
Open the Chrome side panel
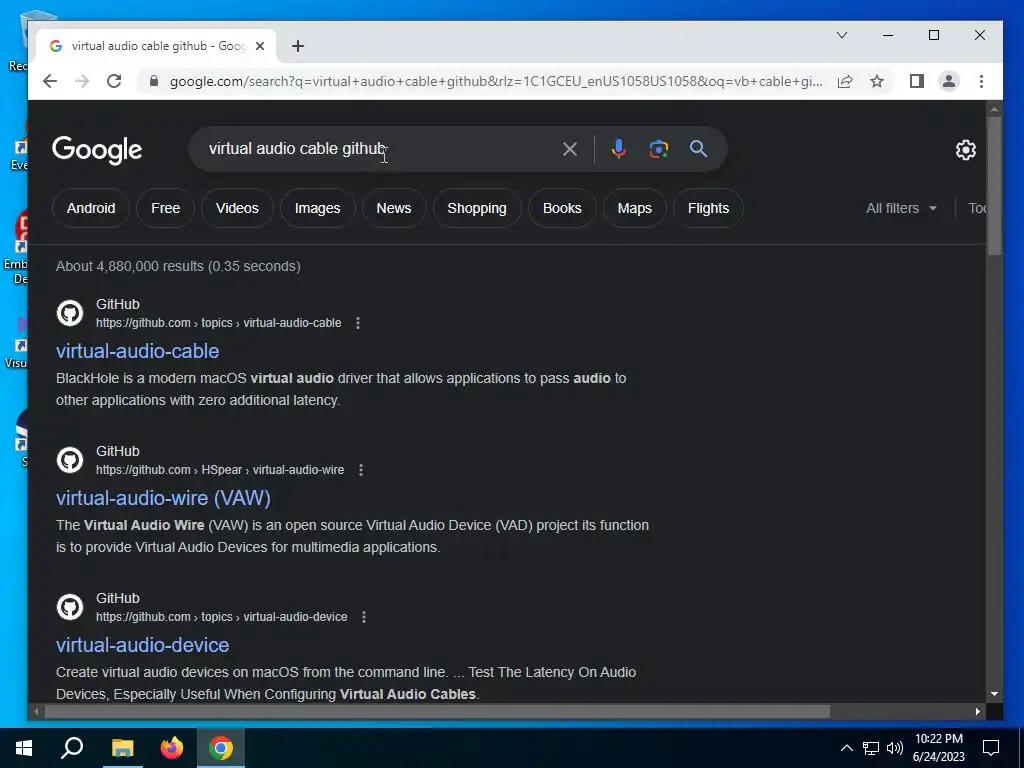coord(916,81)
